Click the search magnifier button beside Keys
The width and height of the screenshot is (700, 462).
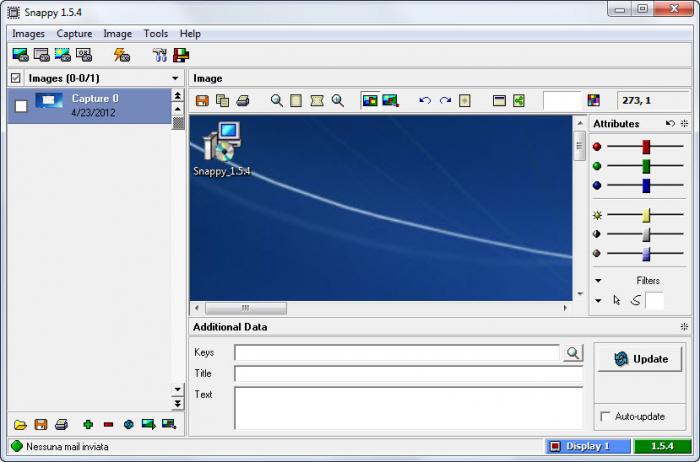573,353
